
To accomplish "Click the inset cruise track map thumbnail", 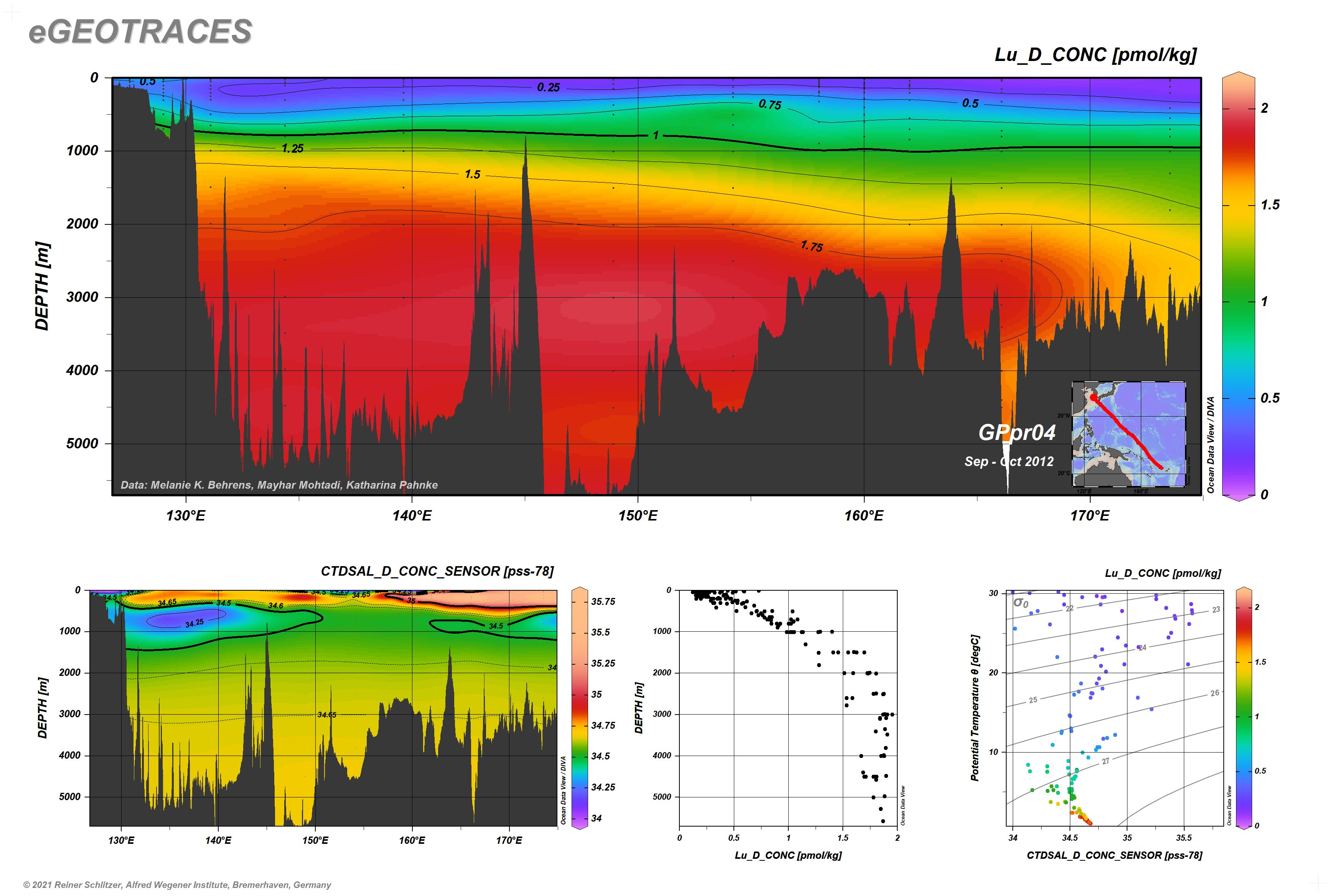I will [1129, 434].
